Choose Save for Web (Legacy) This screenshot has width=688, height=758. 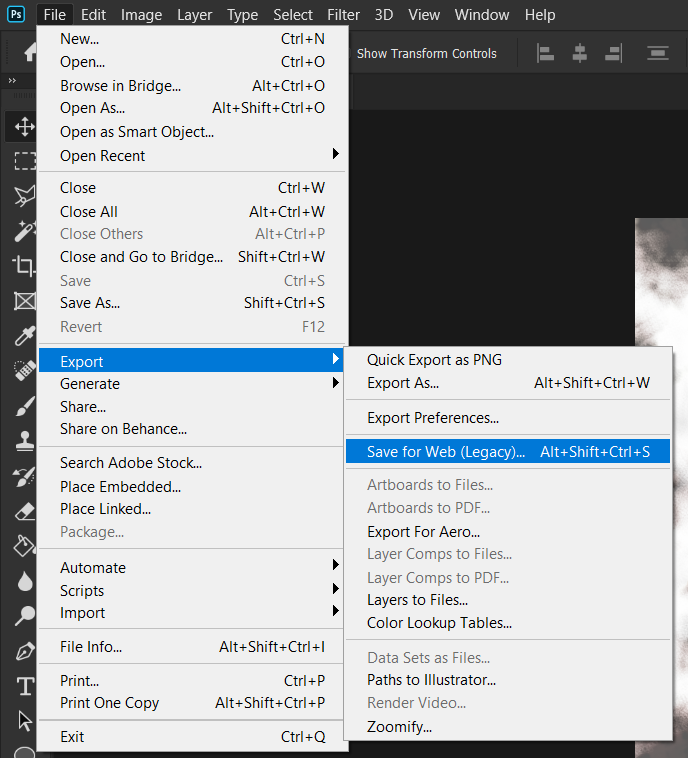(508, 451)
